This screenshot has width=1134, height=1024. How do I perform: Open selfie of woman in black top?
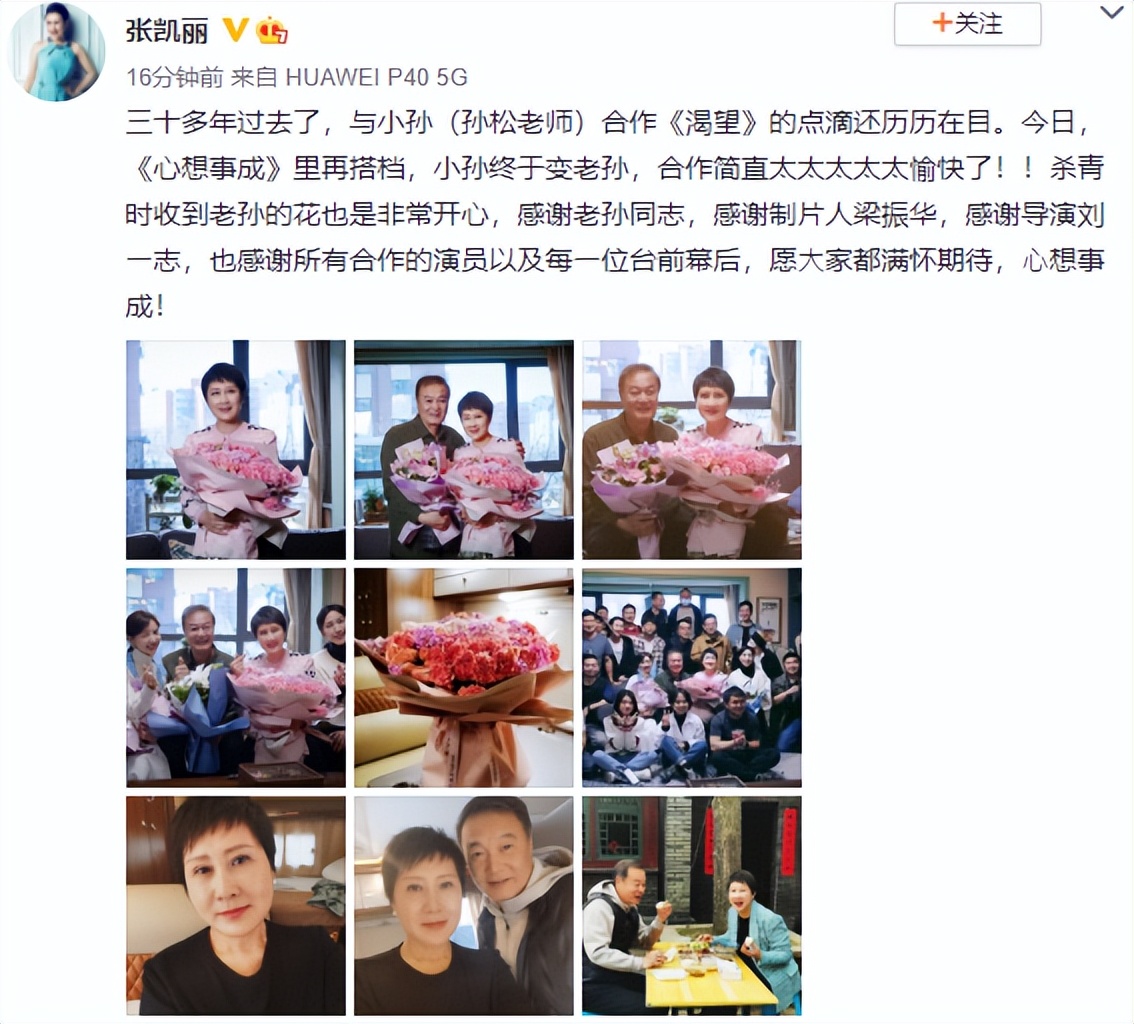pos(236,906)
